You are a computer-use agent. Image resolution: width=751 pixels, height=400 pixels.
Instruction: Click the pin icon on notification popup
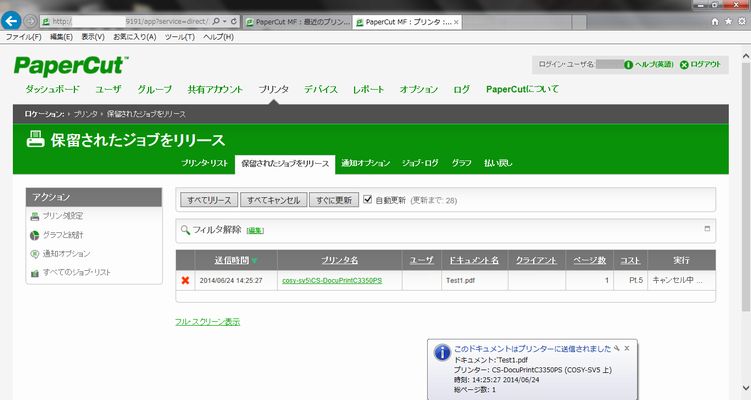(x=617, y=348)
